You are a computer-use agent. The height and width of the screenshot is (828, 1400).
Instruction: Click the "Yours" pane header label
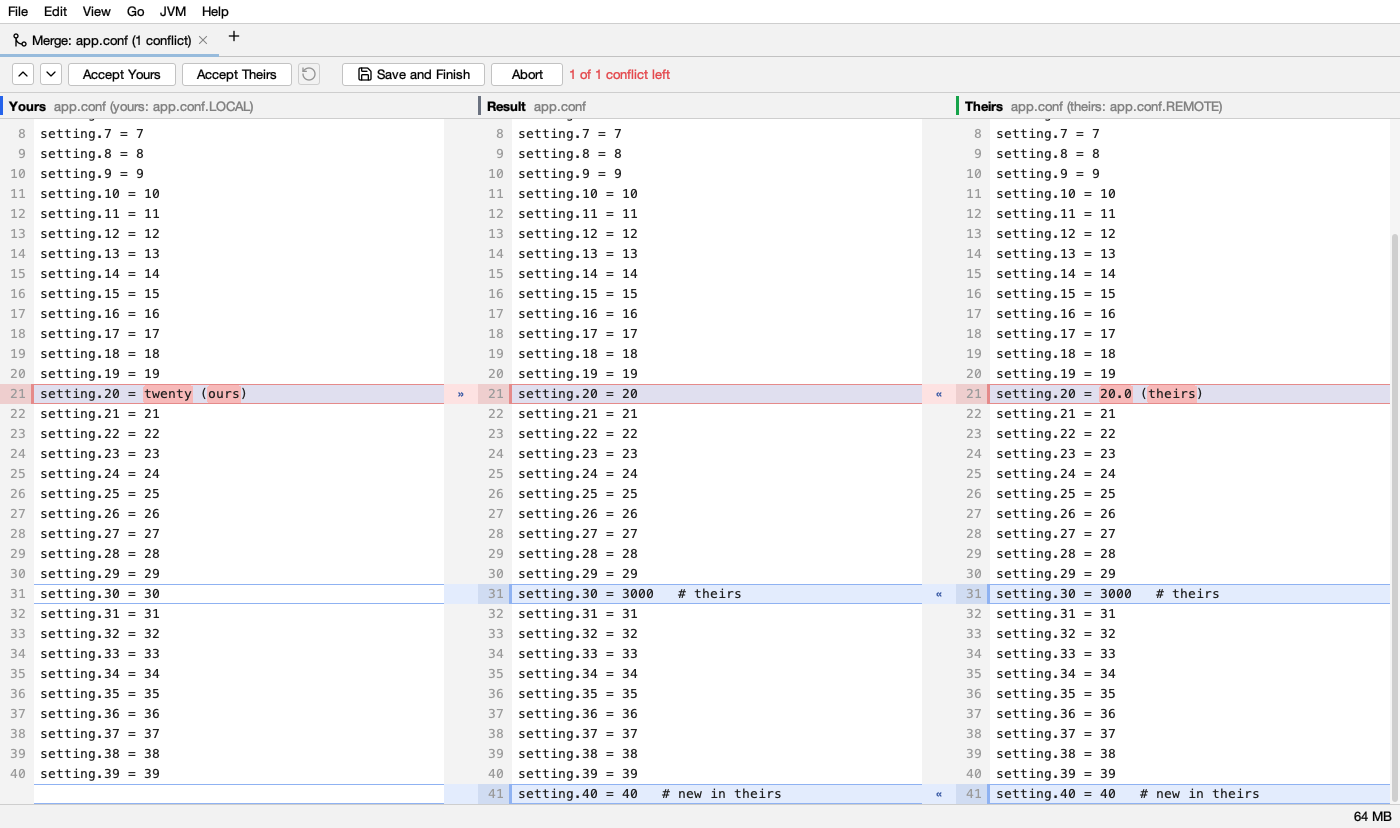pyautogui.click(x=27, y=106)
